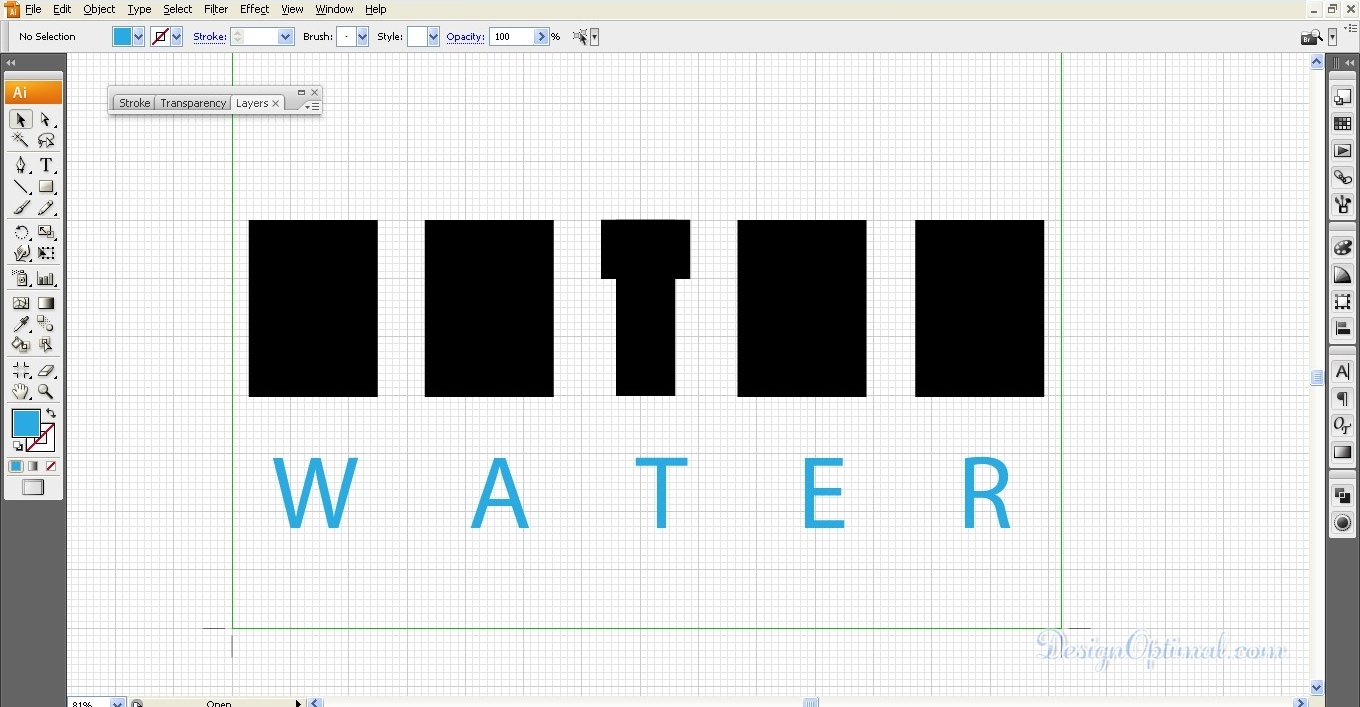1360x707 pixels.
Task: Open the Object menu
Action: (99, 9)
